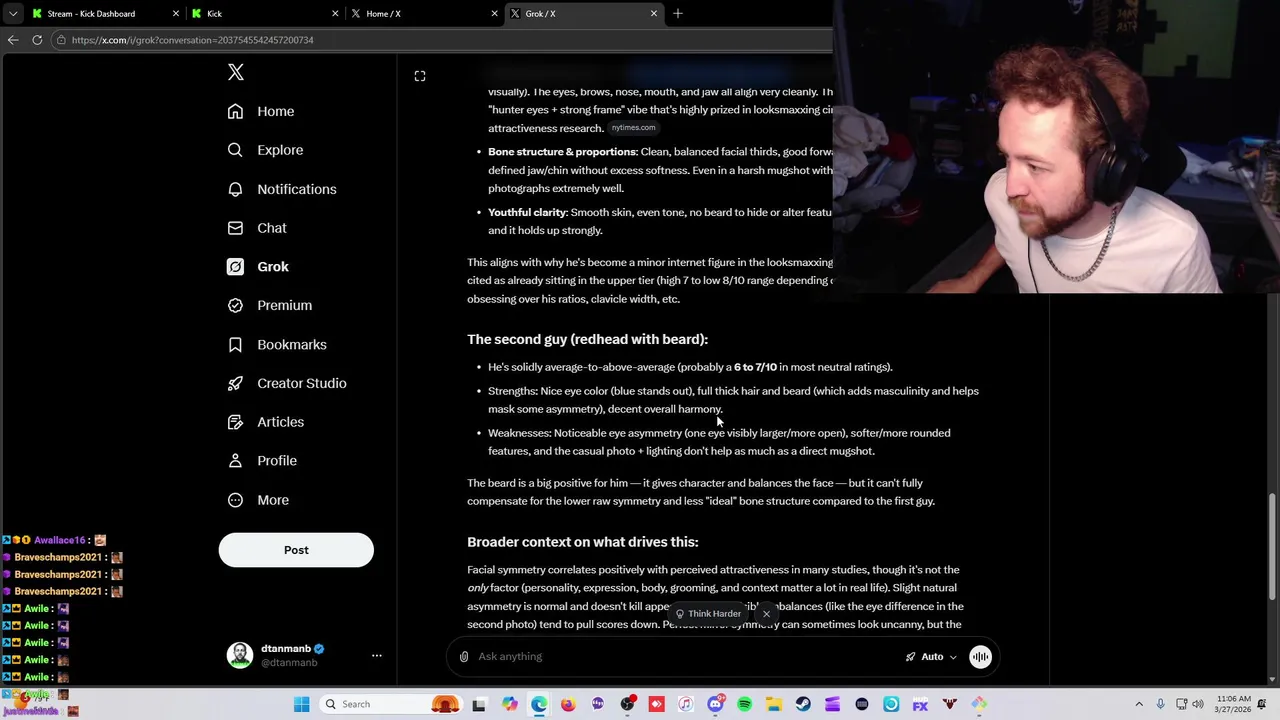Click the Bookmarks ribbon icon
Image resolution: width=1280 pixels, height=720 pixels.
click(x=235, y=344)
